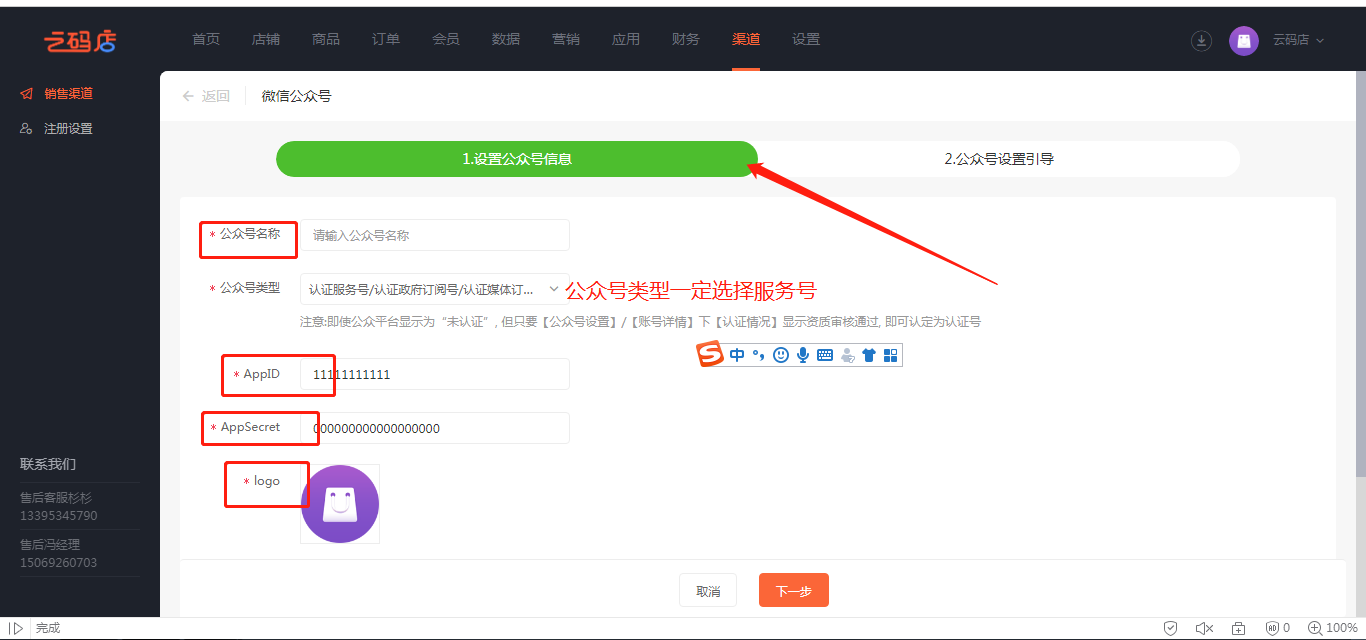Click the Sogou microphone voice input icon

pyautogui.click(x=802, y=355)
